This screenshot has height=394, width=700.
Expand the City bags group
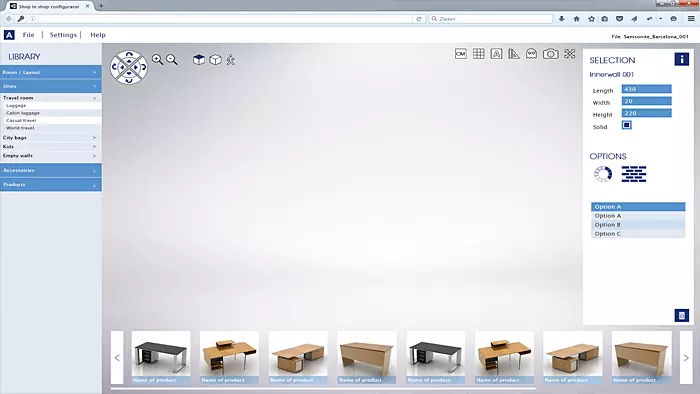pyautogui.click(x=51, y=137)
